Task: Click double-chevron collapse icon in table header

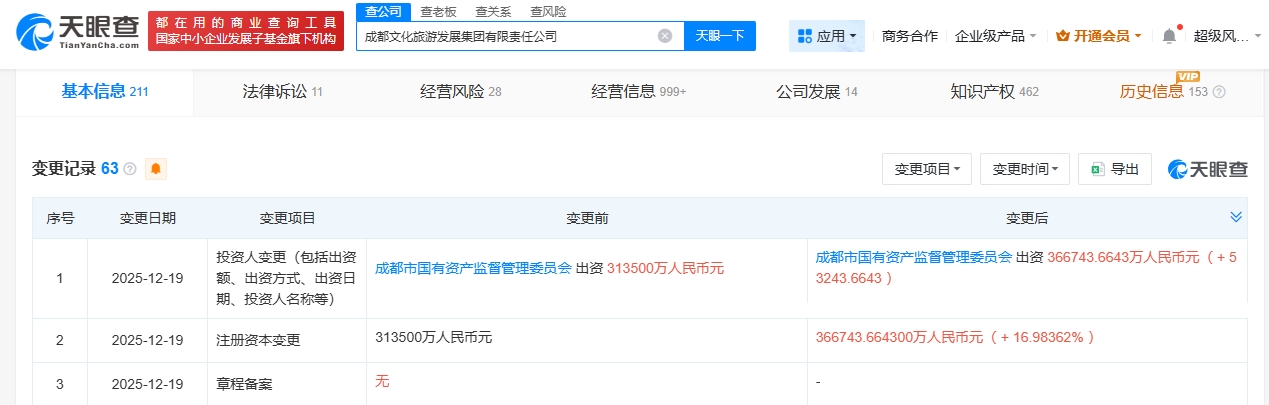Action: coord(1236,217)
